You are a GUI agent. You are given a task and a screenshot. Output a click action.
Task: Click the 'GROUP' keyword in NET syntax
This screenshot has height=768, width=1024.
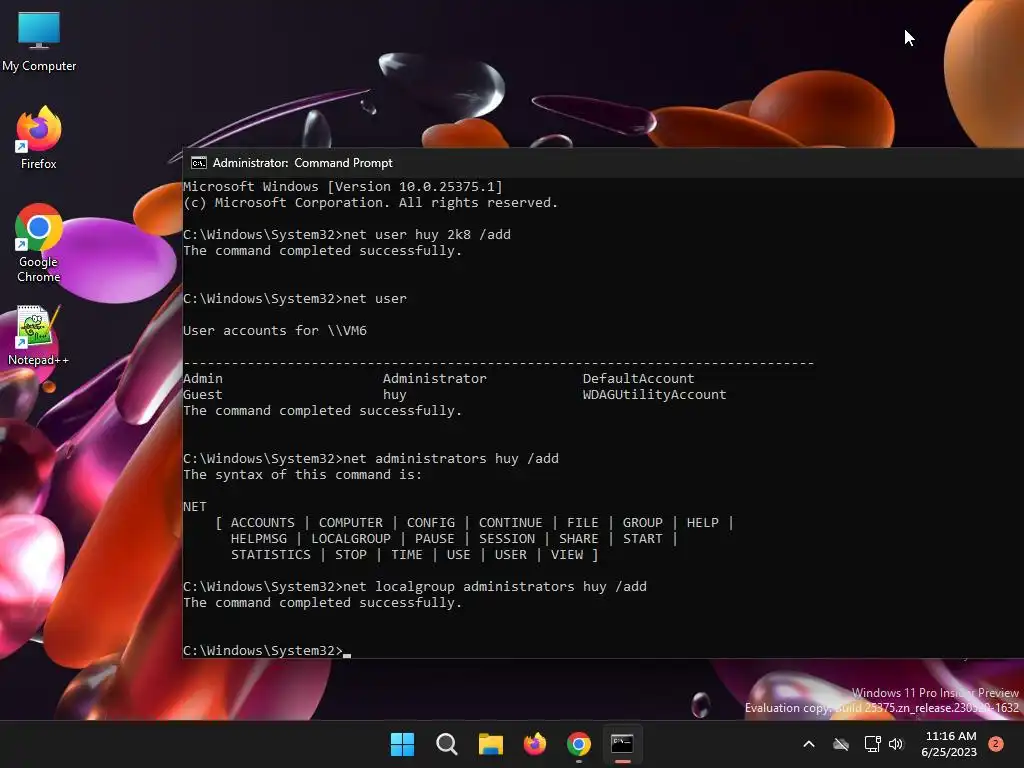(643, 522)
